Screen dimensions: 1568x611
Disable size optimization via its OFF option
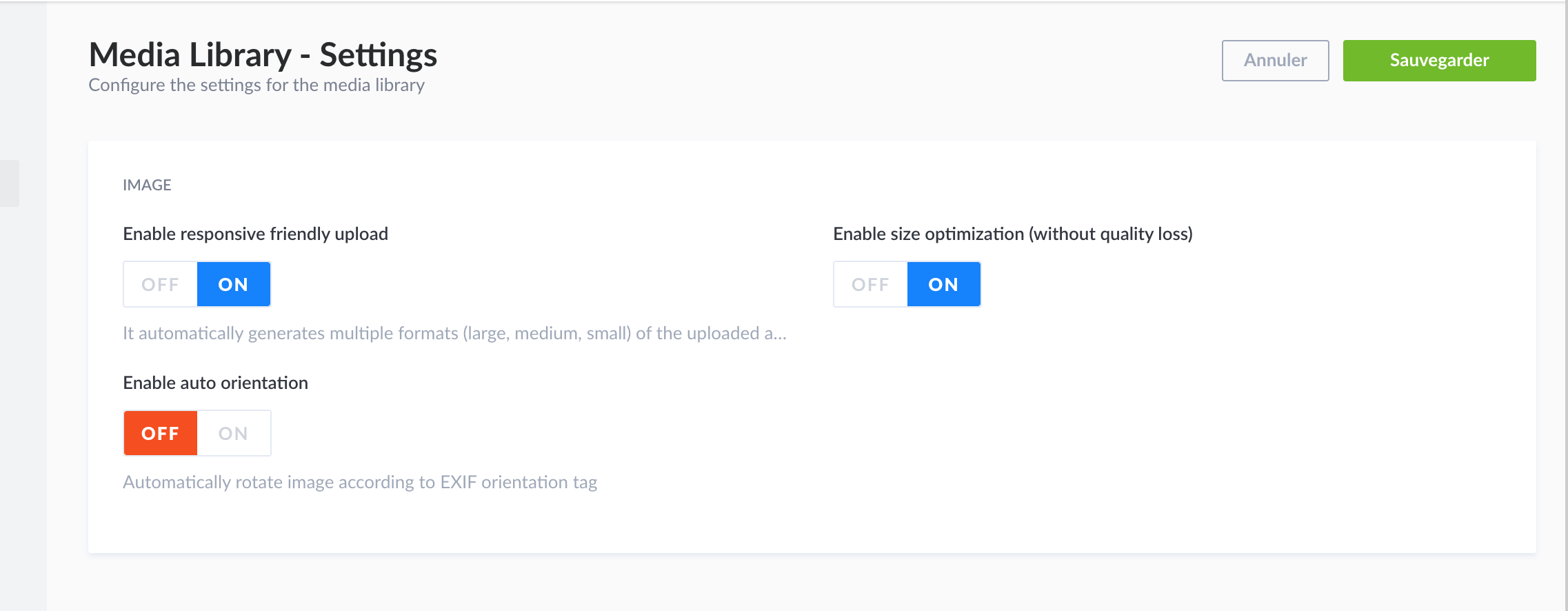[x=870, y=284]
